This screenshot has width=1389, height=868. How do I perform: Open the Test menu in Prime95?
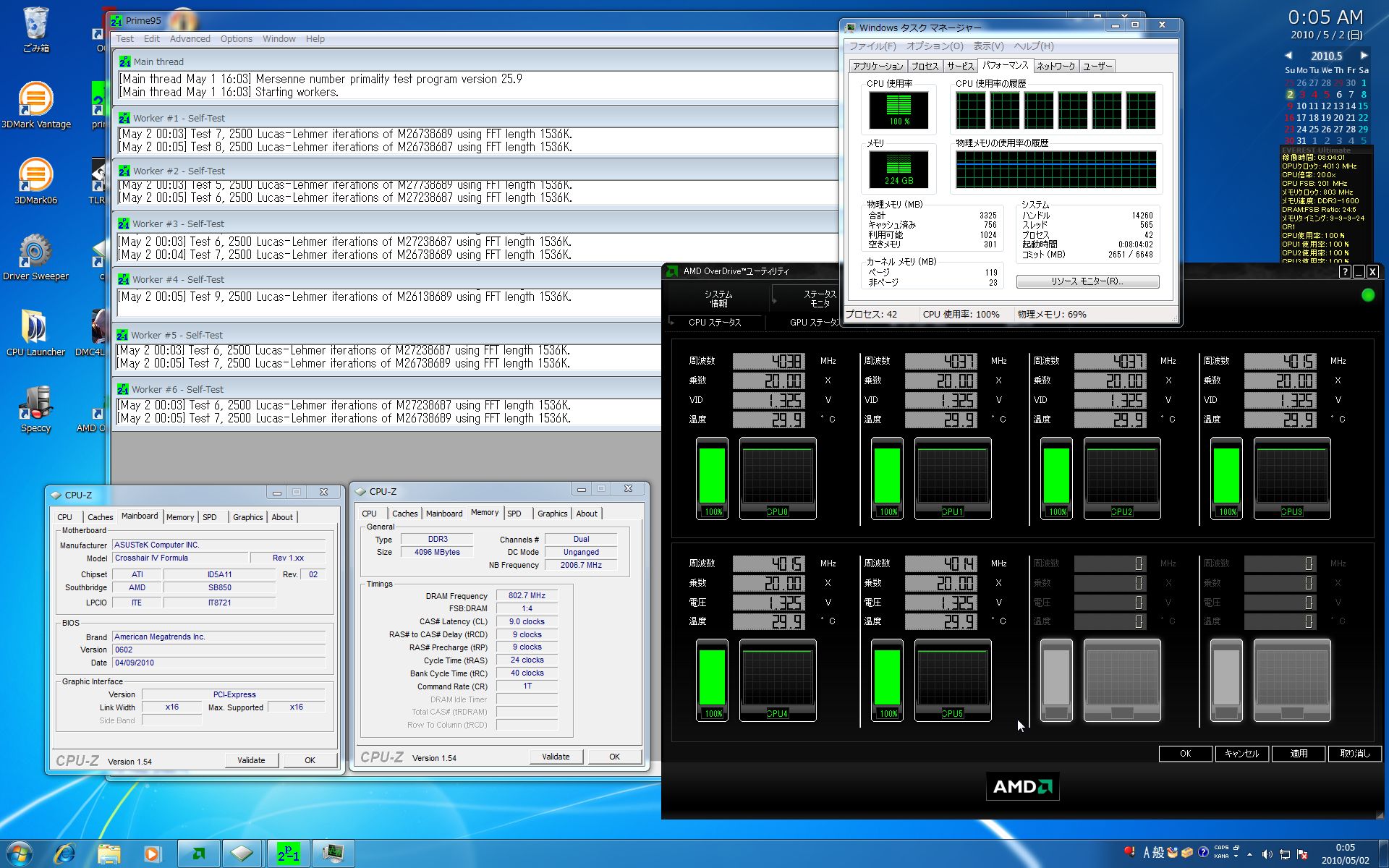124,39
